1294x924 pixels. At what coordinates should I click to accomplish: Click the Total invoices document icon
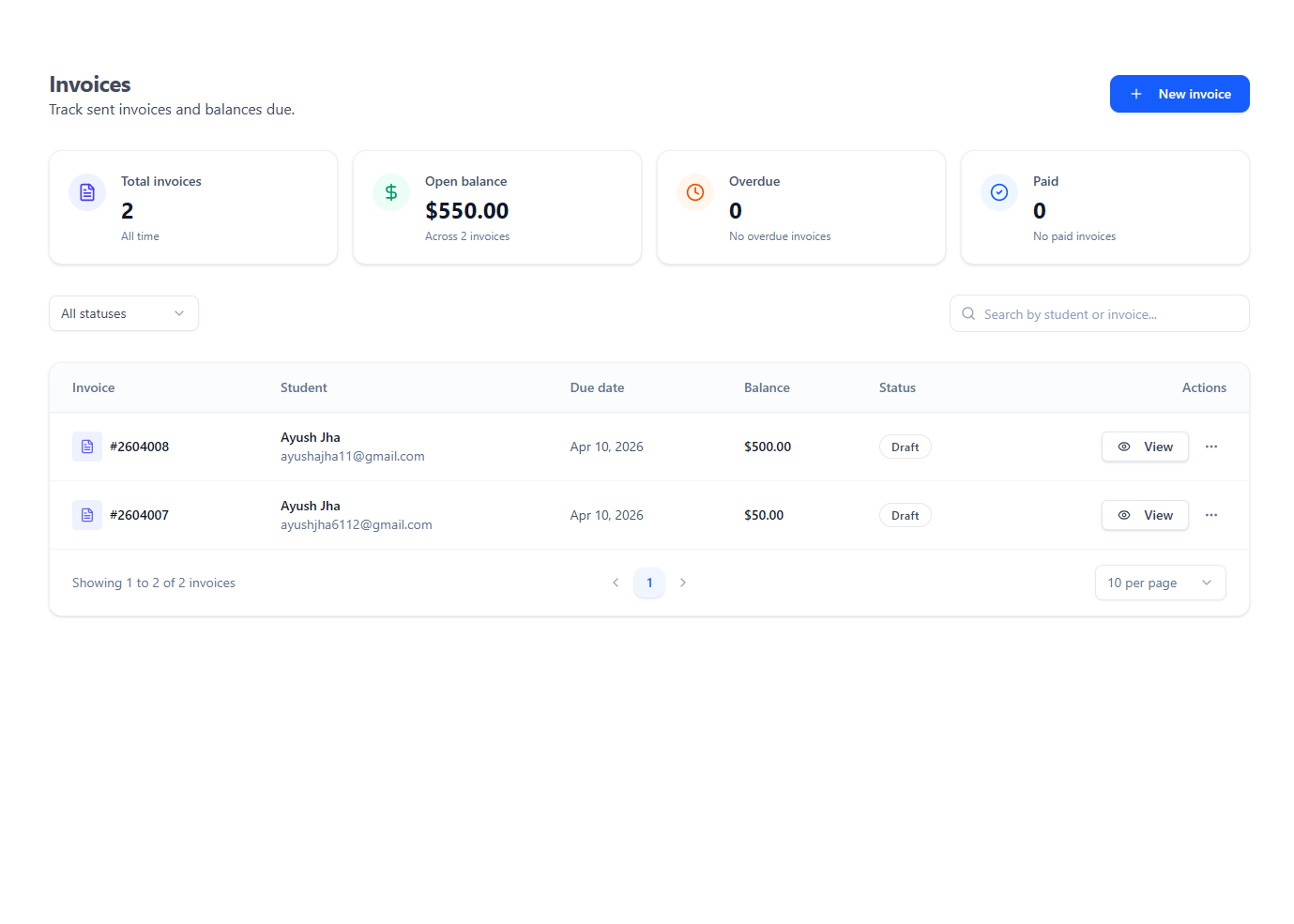[87, 192]
